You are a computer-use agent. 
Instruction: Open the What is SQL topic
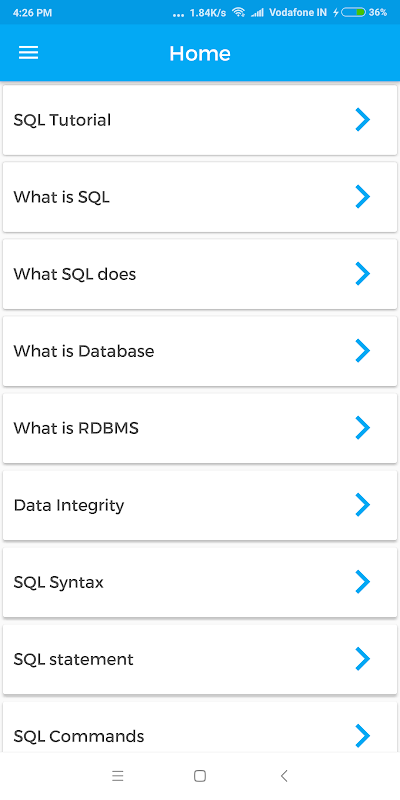(200, 197)
